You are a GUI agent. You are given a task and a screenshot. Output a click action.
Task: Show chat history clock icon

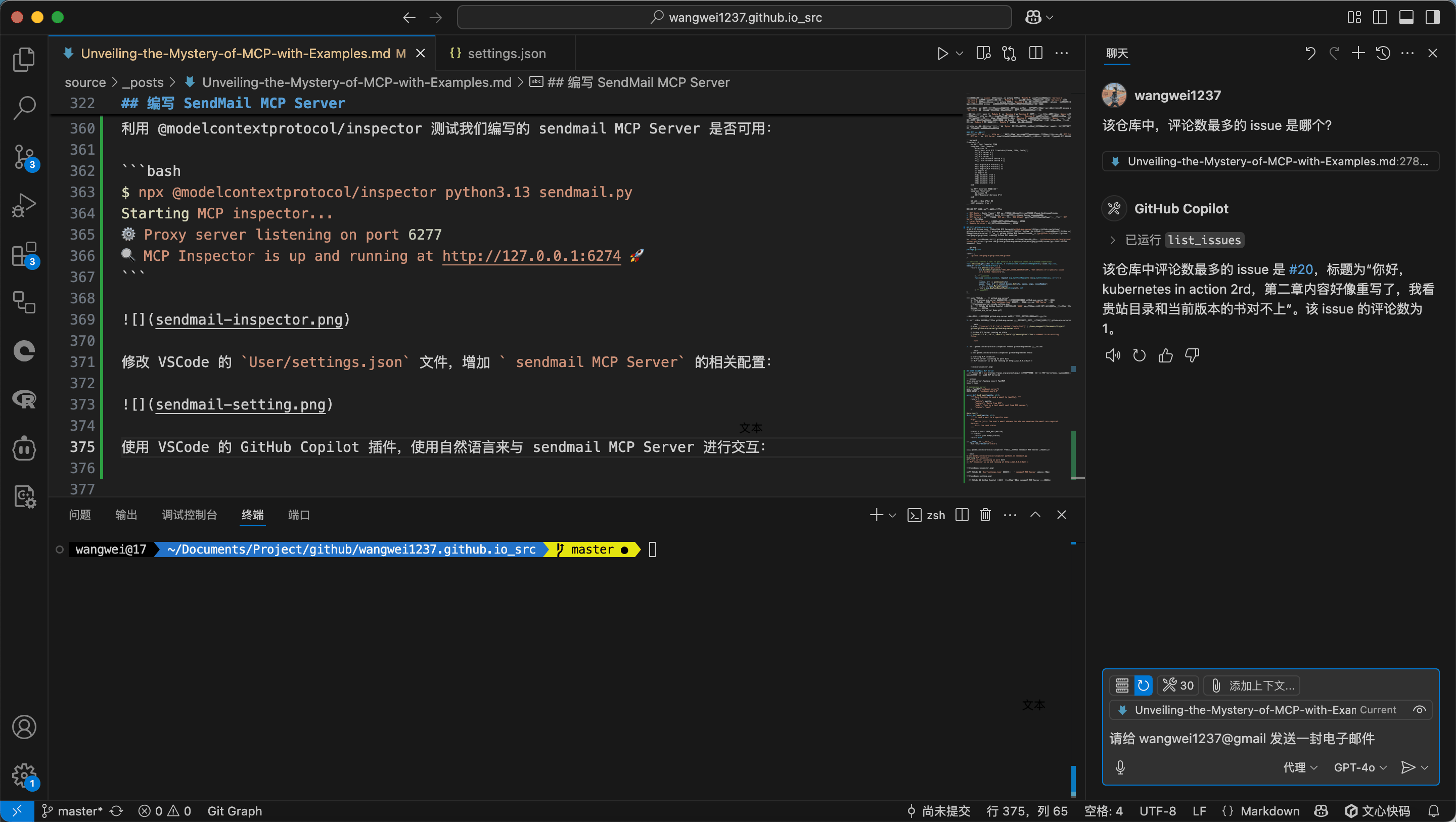point(1383,53)
